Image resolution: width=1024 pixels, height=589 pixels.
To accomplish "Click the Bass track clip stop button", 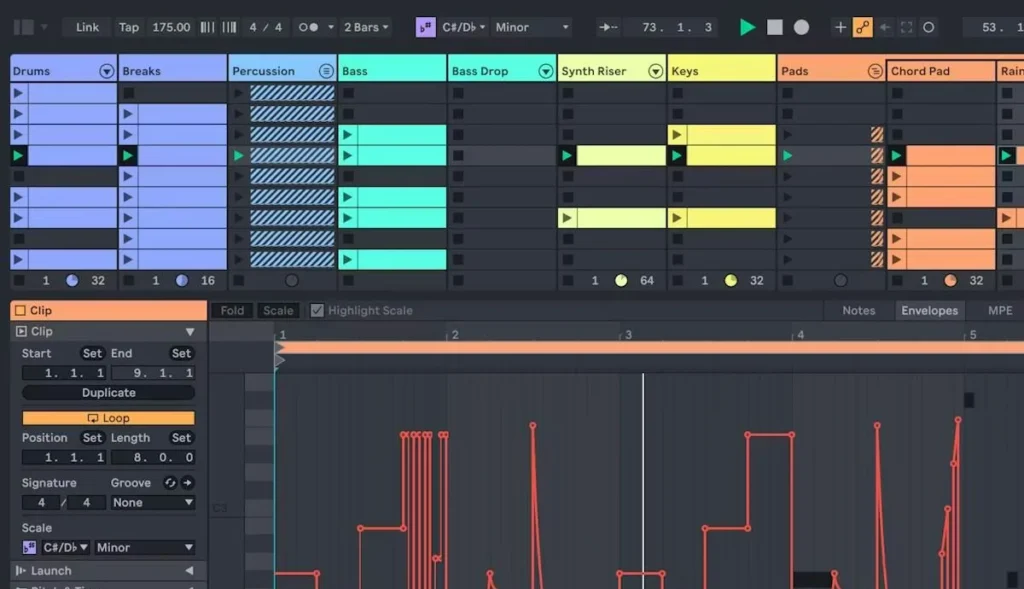I will [349, 280].
